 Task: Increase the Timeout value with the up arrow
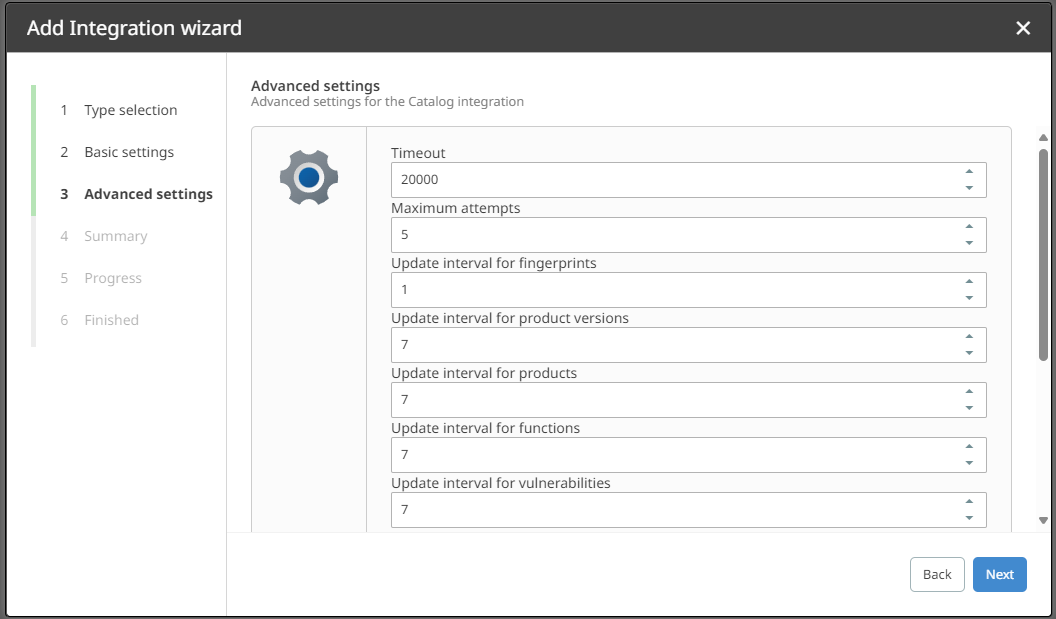point(969,172)
